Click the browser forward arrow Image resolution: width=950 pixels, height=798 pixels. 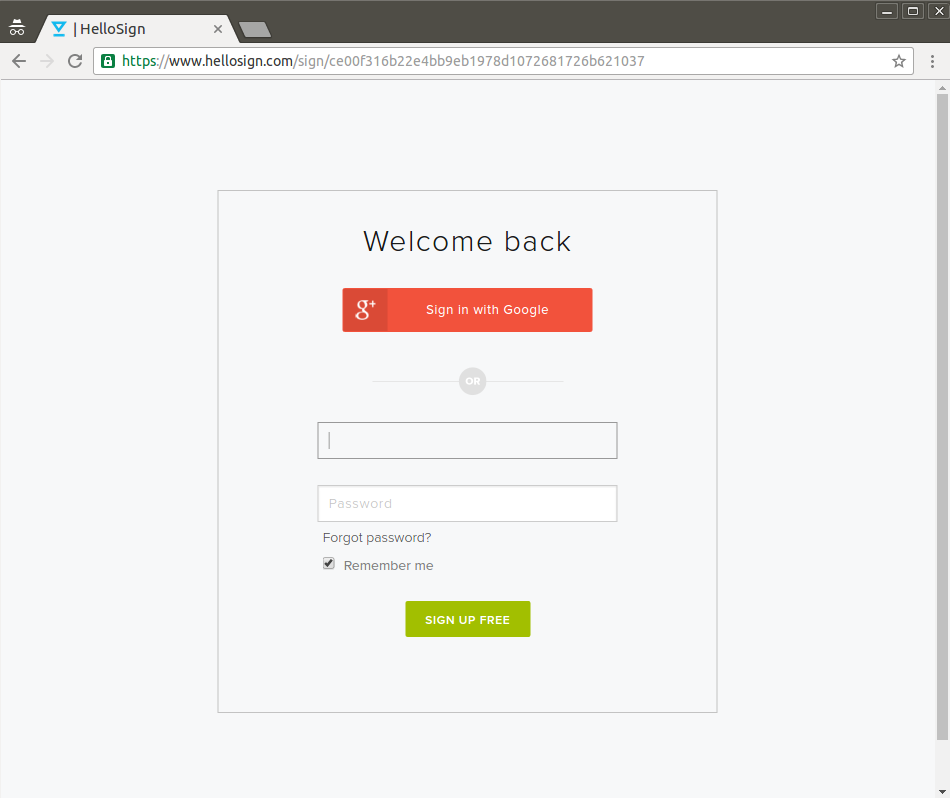click(x=47, y=61)
